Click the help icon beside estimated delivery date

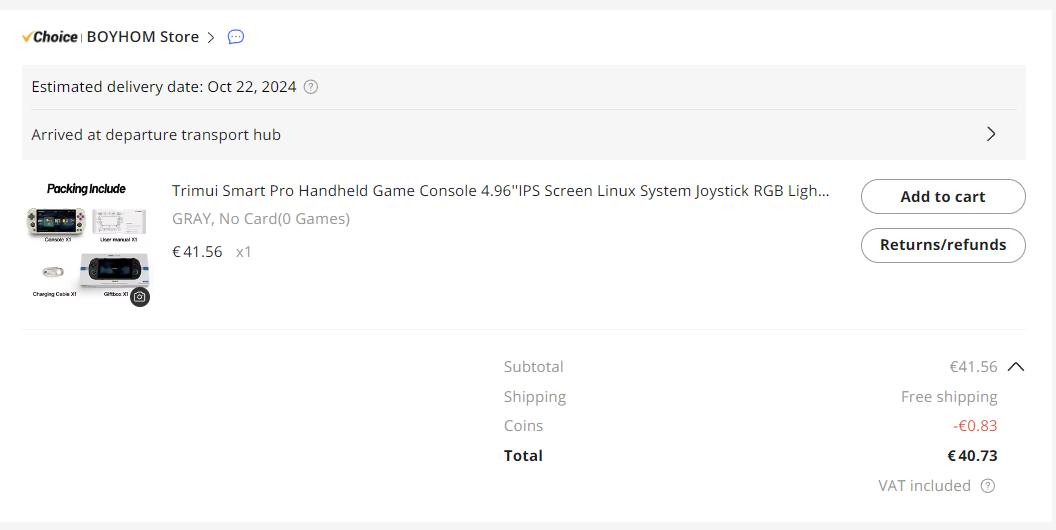click(x=311, y=87)
